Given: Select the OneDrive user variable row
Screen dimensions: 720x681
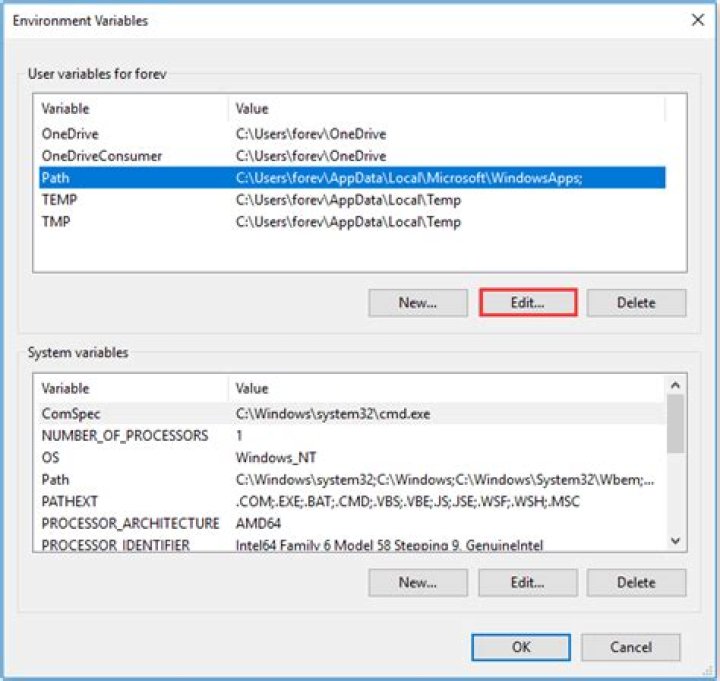Looking at the screenshot, I should pos(70,134).
